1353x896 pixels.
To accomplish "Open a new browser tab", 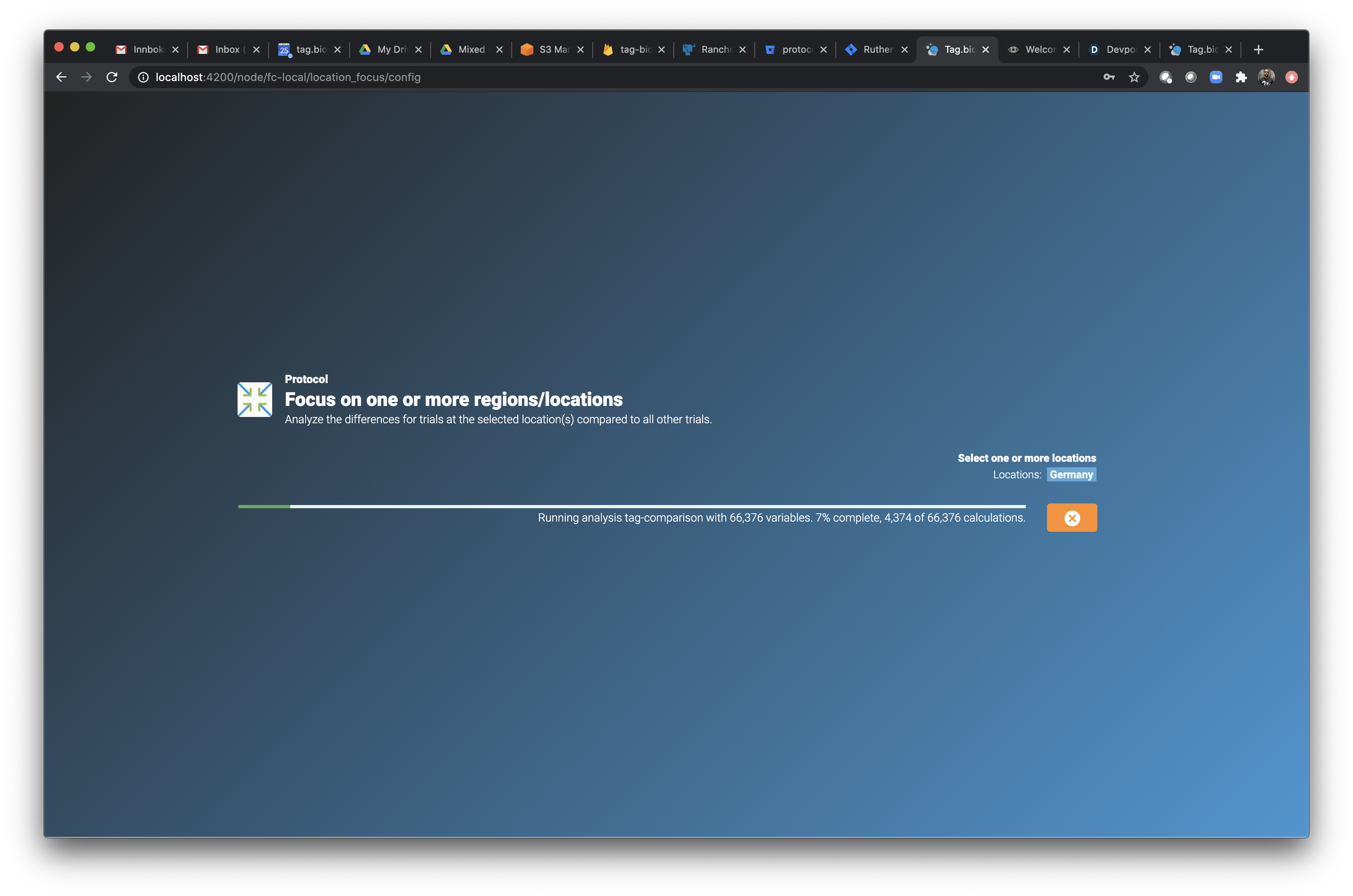I will [1258, 50].
